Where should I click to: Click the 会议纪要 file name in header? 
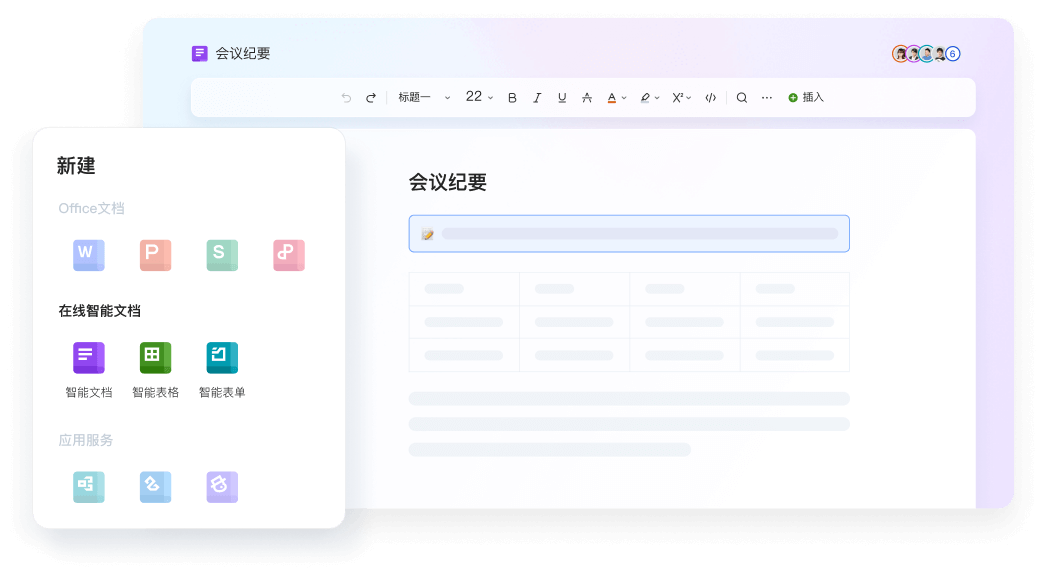(243, 53)
